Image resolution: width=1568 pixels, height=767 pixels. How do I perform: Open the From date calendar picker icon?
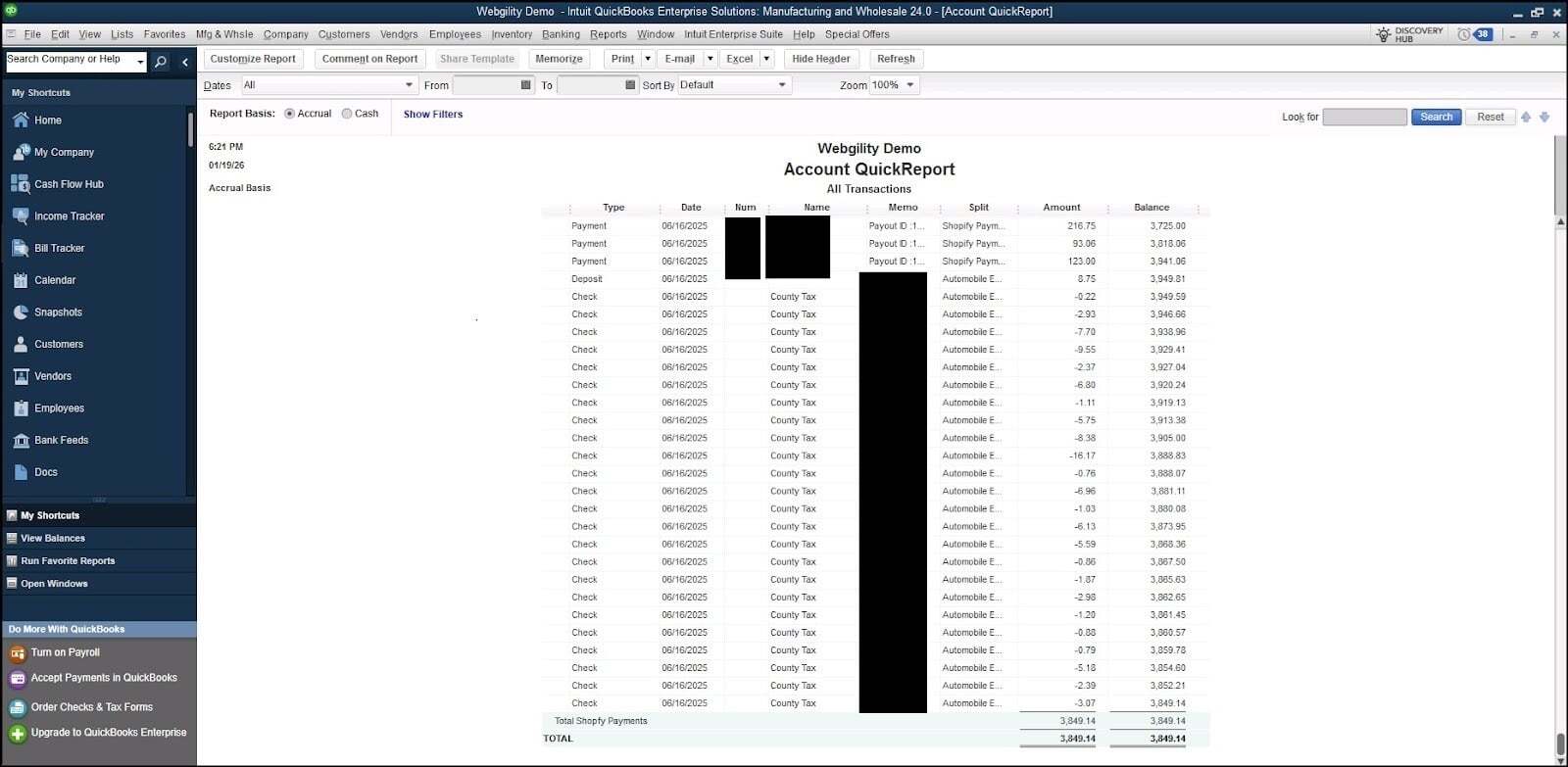pyautogui.click(x=526, y=85)
